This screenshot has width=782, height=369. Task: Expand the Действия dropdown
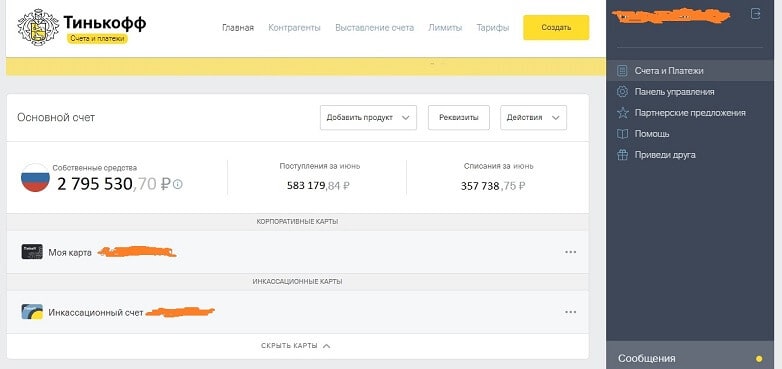click(x=533, y=118)
